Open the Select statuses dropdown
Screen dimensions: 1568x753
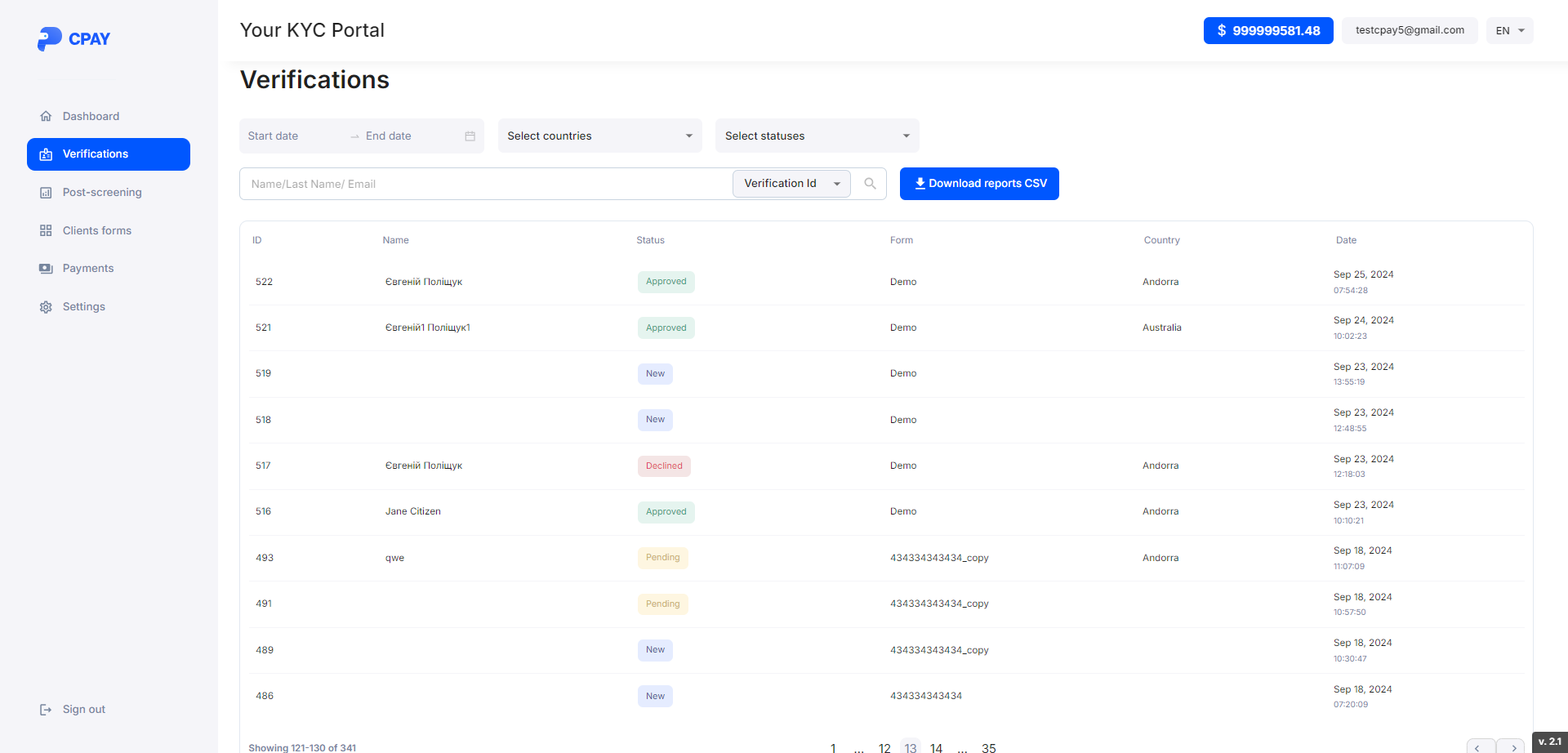coord(817,136)
